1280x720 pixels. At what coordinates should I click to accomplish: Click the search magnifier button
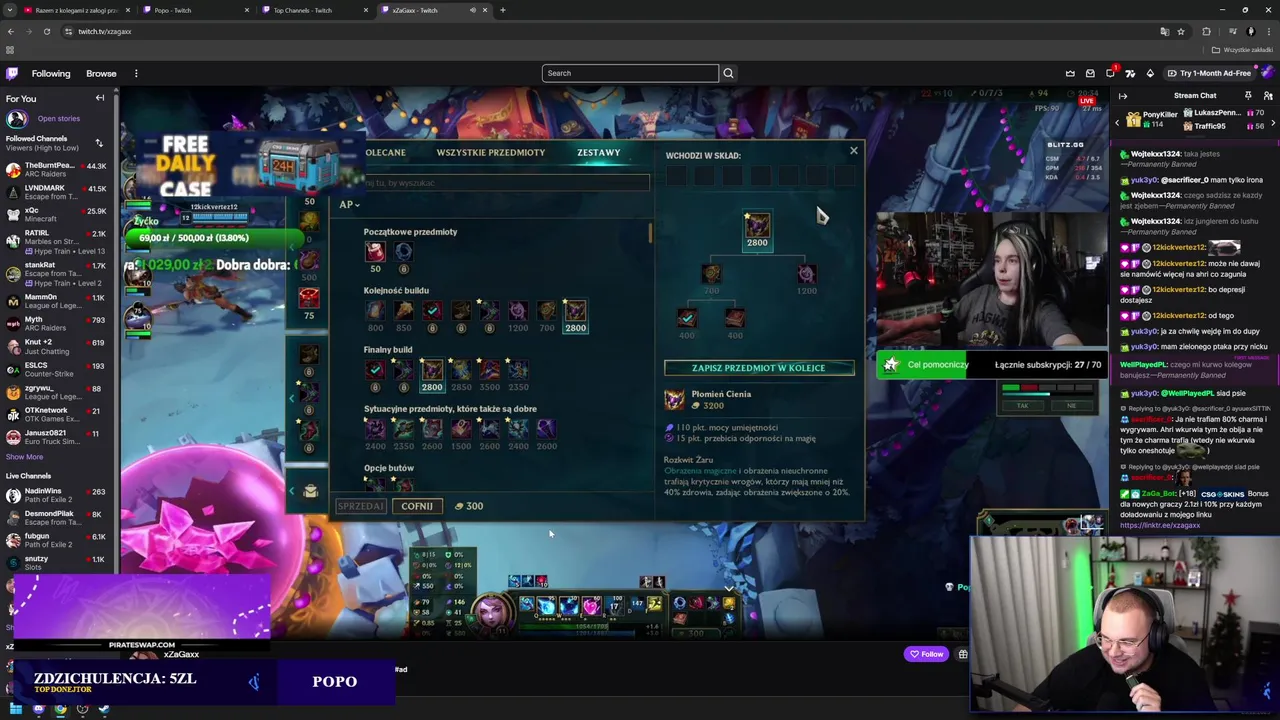728,73
